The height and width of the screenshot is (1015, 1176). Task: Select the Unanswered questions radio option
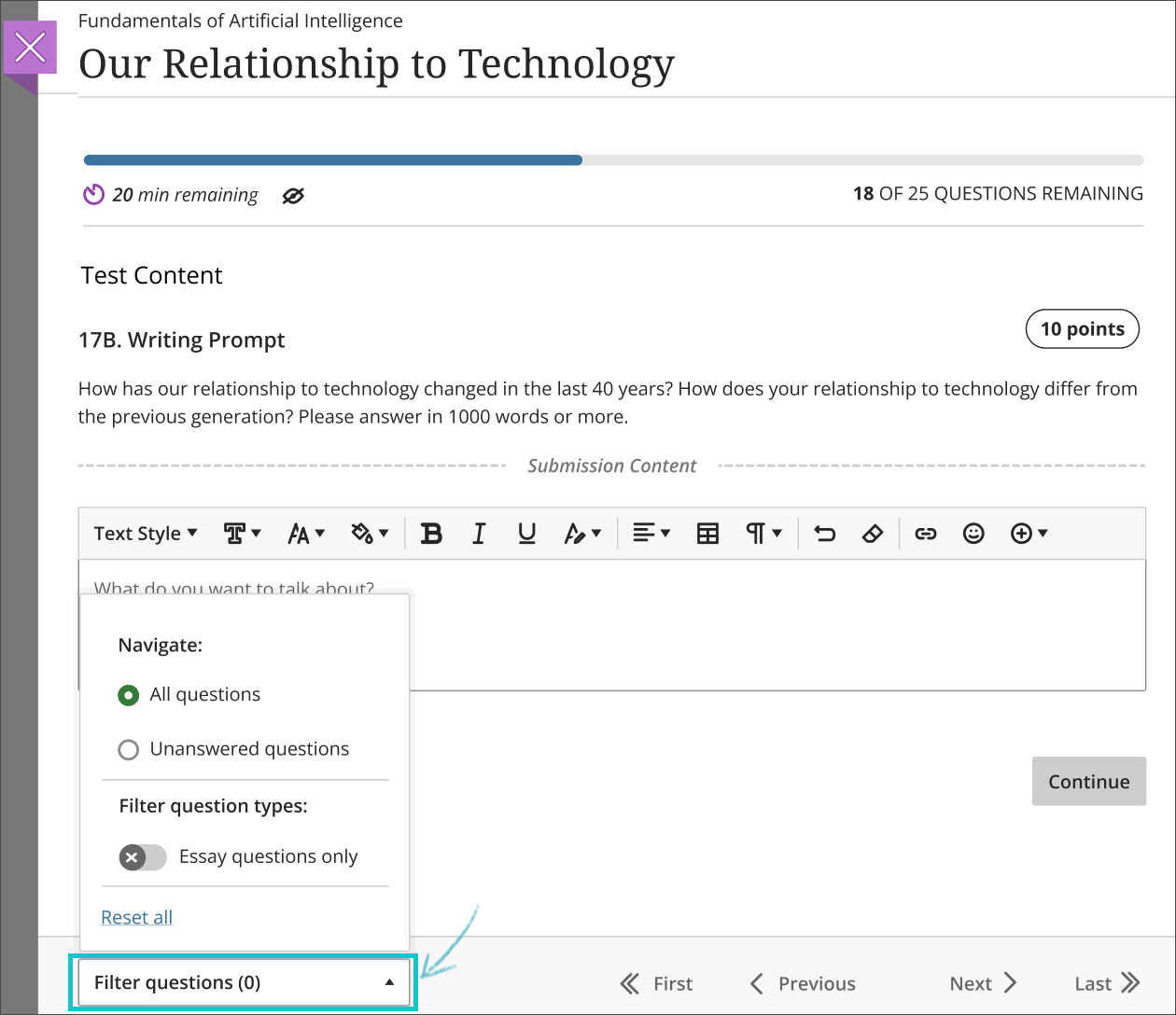point(128,749)
